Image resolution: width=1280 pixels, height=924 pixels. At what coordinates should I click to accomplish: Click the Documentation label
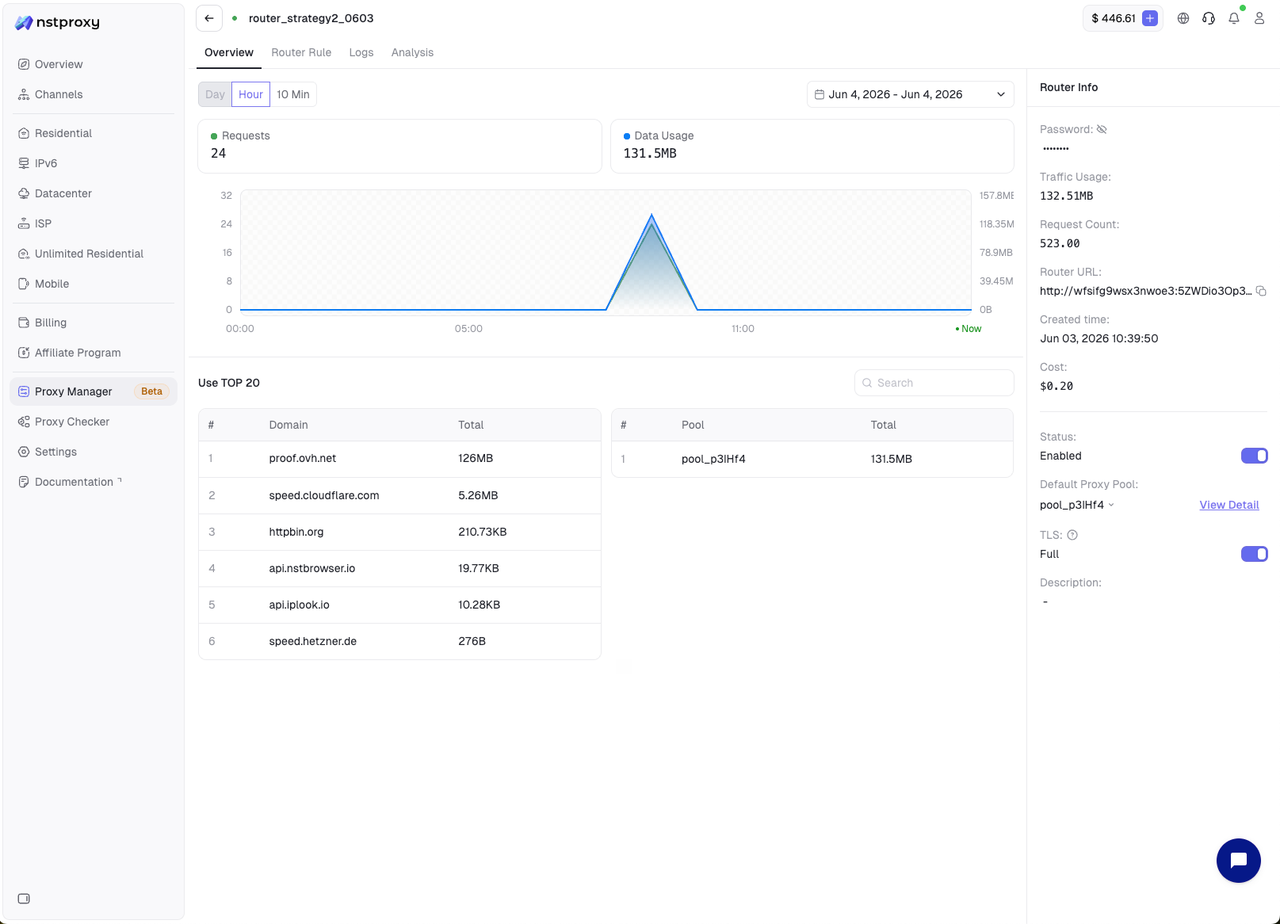click(74, 482)
